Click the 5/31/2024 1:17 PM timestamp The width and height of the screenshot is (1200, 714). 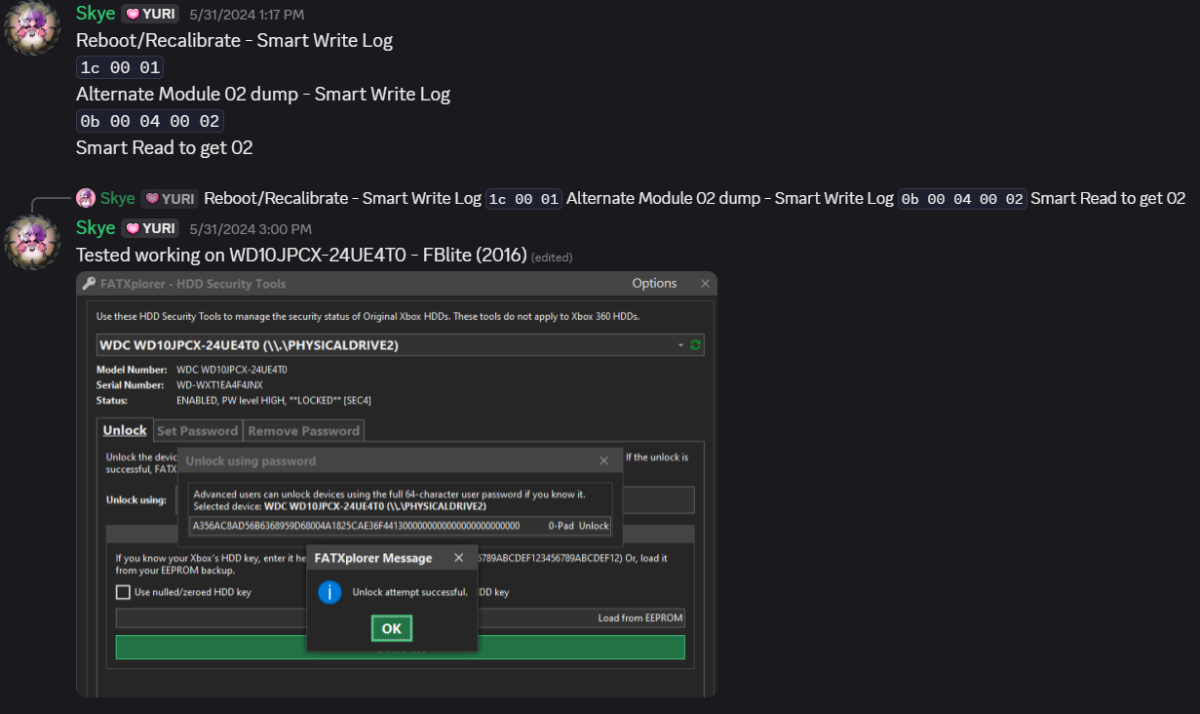tap(247, 15)
